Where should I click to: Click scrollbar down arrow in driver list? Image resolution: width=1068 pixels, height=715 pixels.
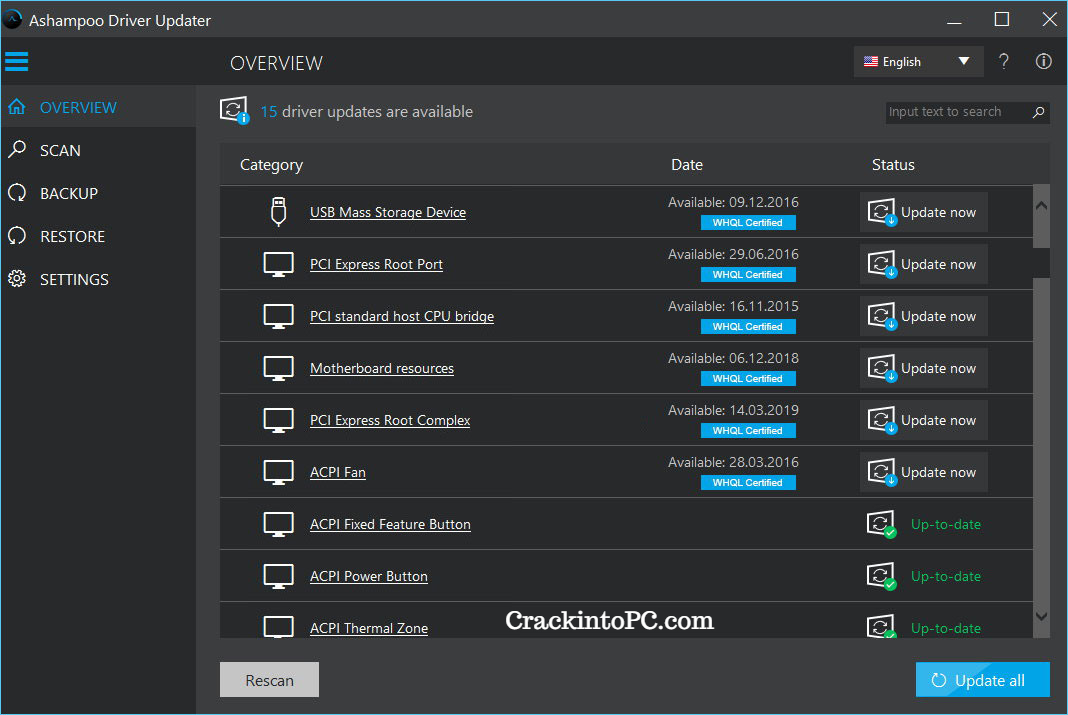[1041, 617]
